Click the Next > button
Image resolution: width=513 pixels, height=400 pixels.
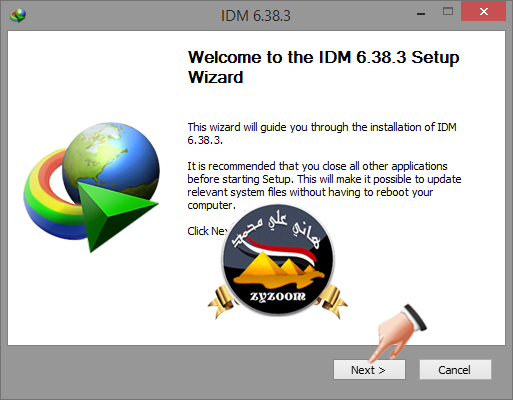click(369, 370)
